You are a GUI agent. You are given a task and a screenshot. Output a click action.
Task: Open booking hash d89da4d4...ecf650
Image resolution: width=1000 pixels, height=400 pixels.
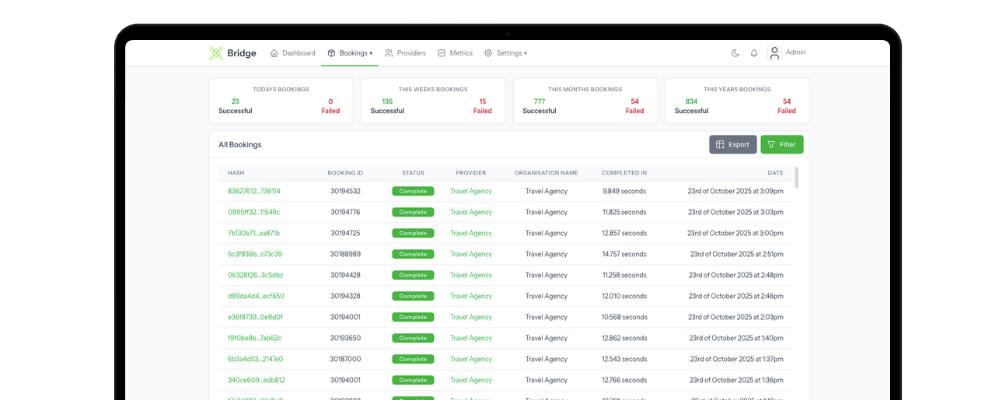point(256,296)
